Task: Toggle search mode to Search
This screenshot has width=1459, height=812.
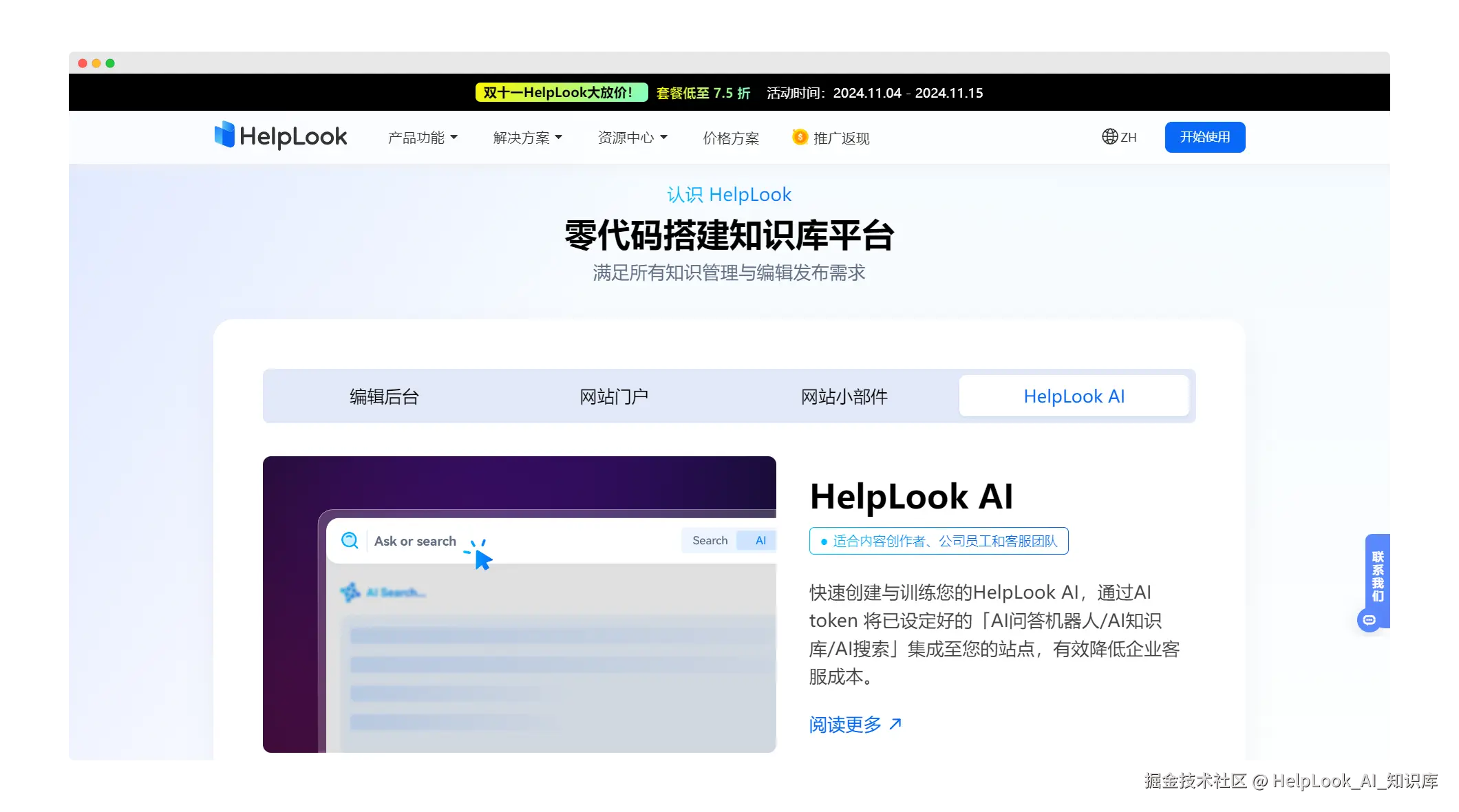Action: (x=710, y=541)
